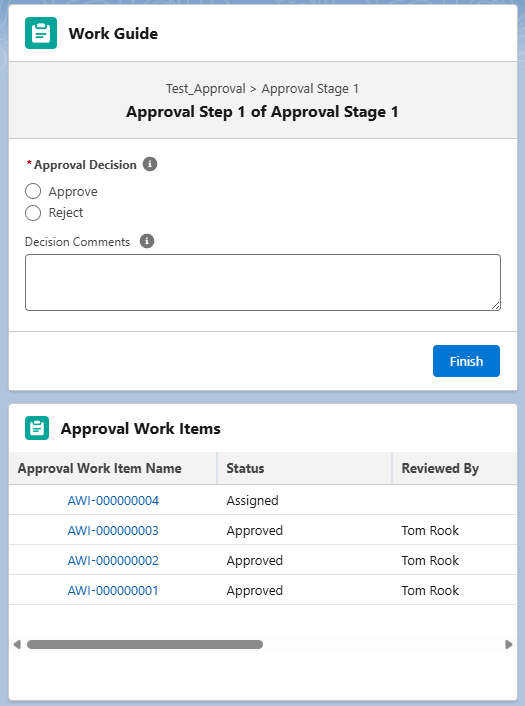Screen dimensions: 525x706
Task: Select the Approve radio button
Action: tap(33, 191)
